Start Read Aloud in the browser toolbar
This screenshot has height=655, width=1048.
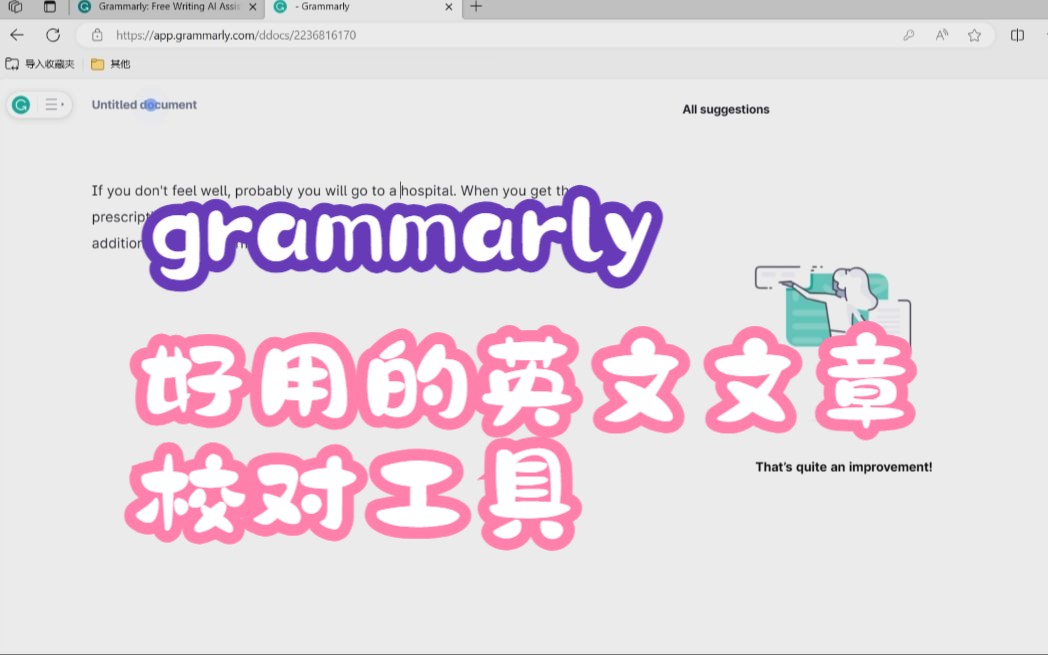[941, 35]
